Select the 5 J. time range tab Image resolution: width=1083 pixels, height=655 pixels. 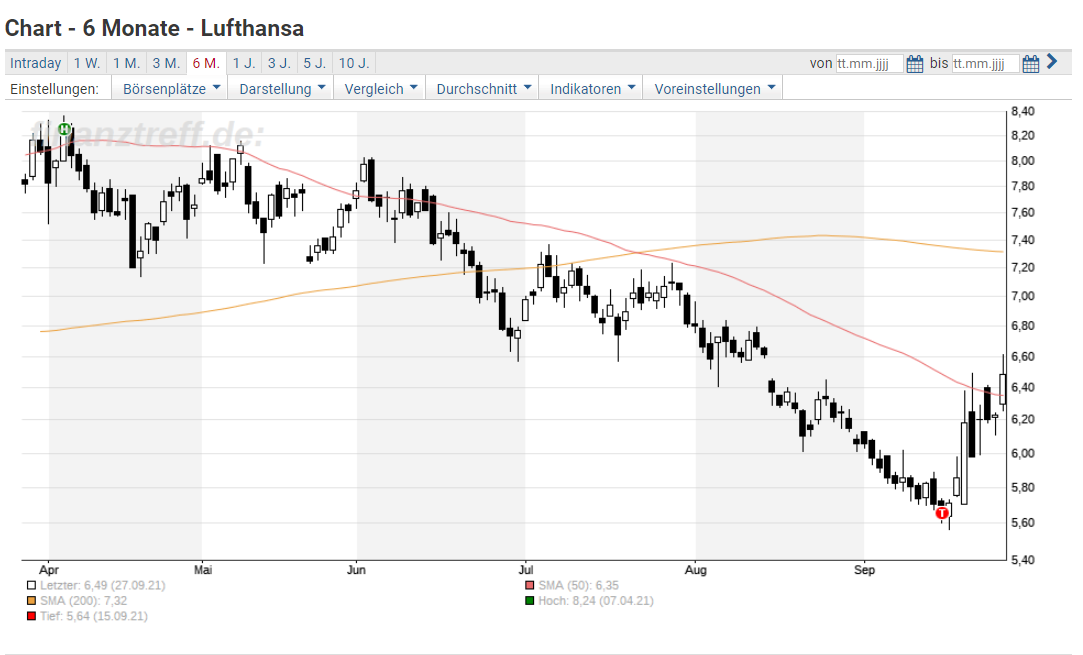[315, 64]
